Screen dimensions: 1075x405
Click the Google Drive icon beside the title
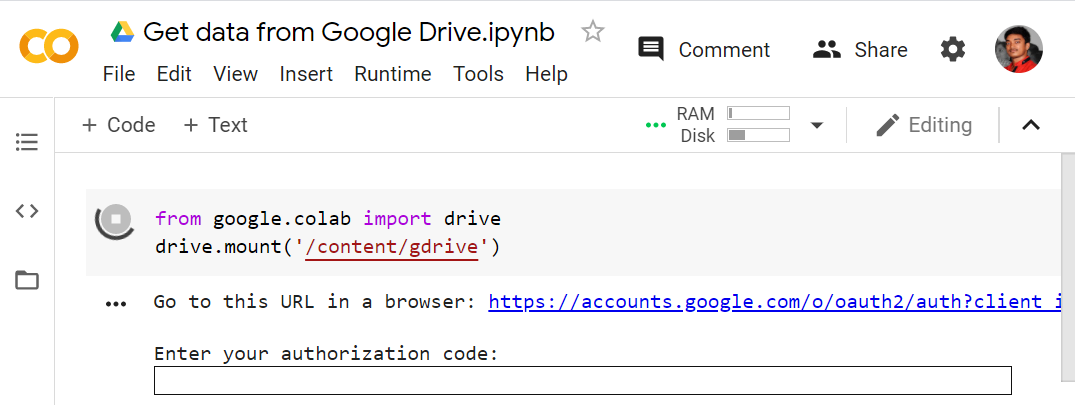[x=123, y=32]
